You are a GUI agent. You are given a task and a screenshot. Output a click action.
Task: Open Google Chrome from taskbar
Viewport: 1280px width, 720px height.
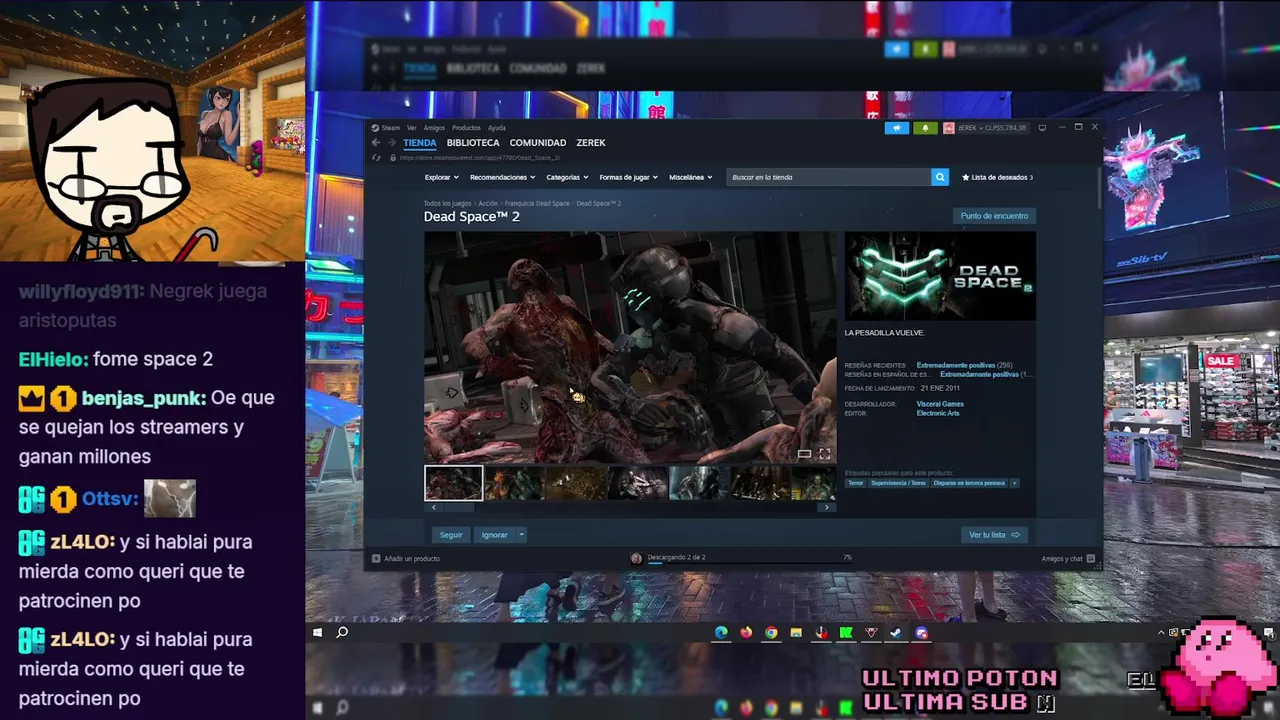point(771,633)
